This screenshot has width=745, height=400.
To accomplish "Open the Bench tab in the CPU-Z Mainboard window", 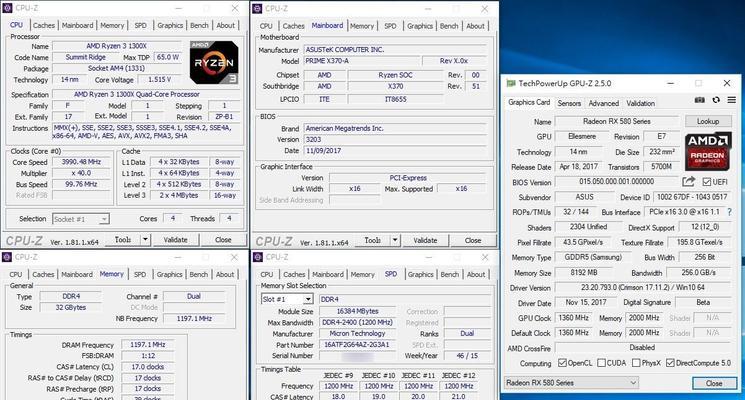I will [x=449, y=26].
